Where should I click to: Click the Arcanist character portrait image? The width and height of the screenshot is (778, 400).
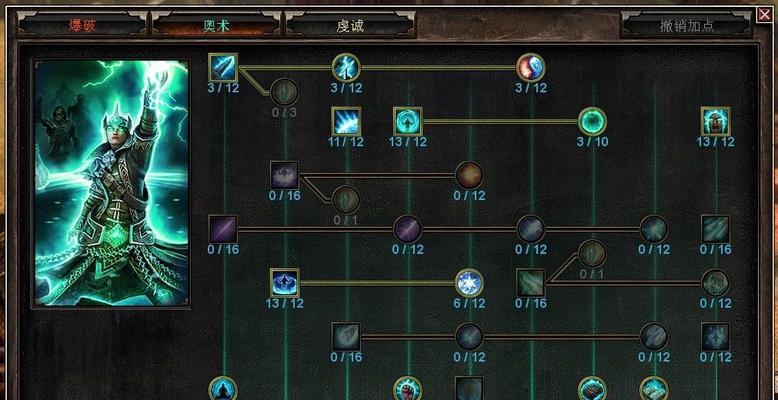[x=112, y=183]
